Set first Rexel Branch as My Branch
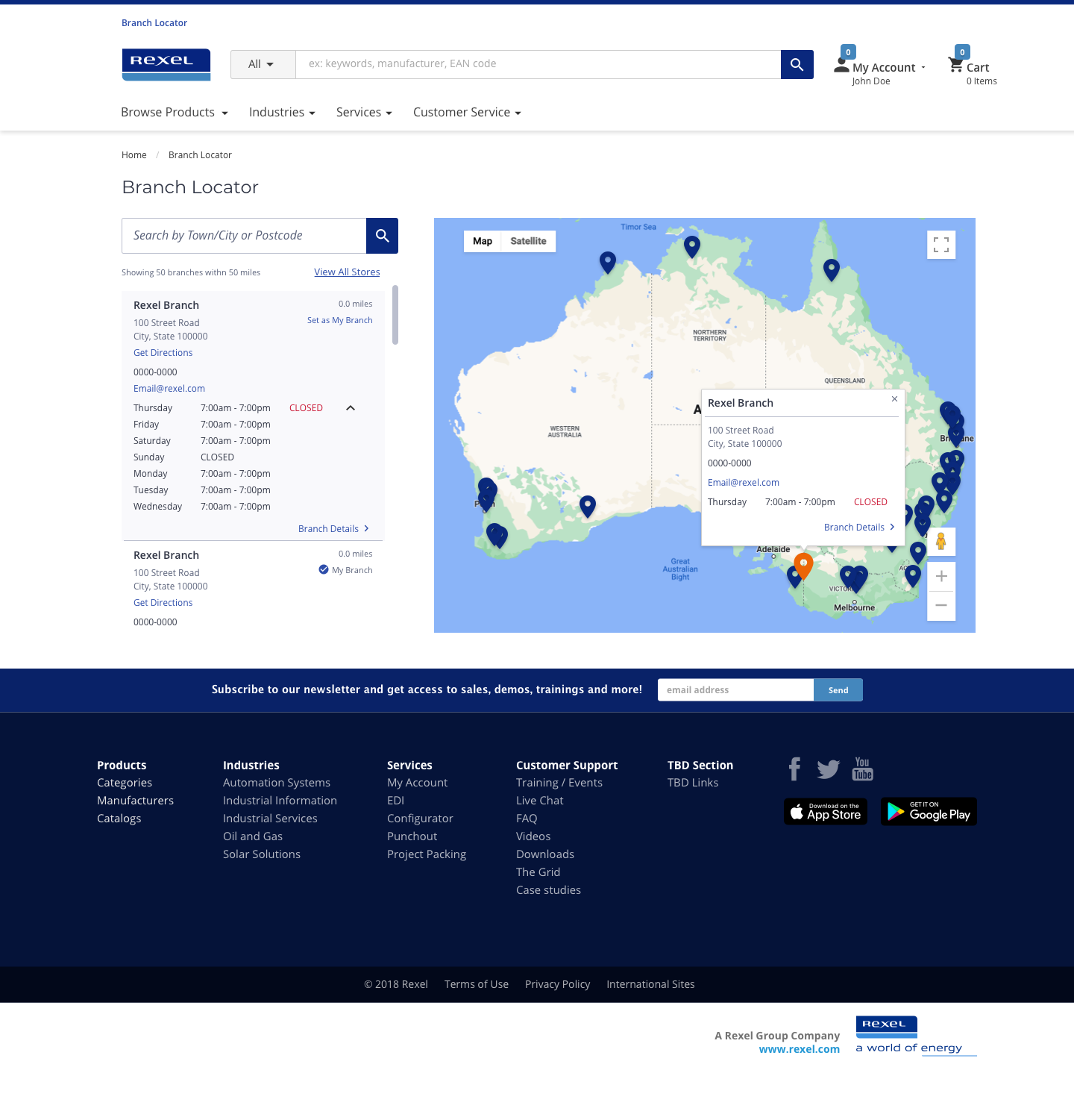 coord(340,320)
